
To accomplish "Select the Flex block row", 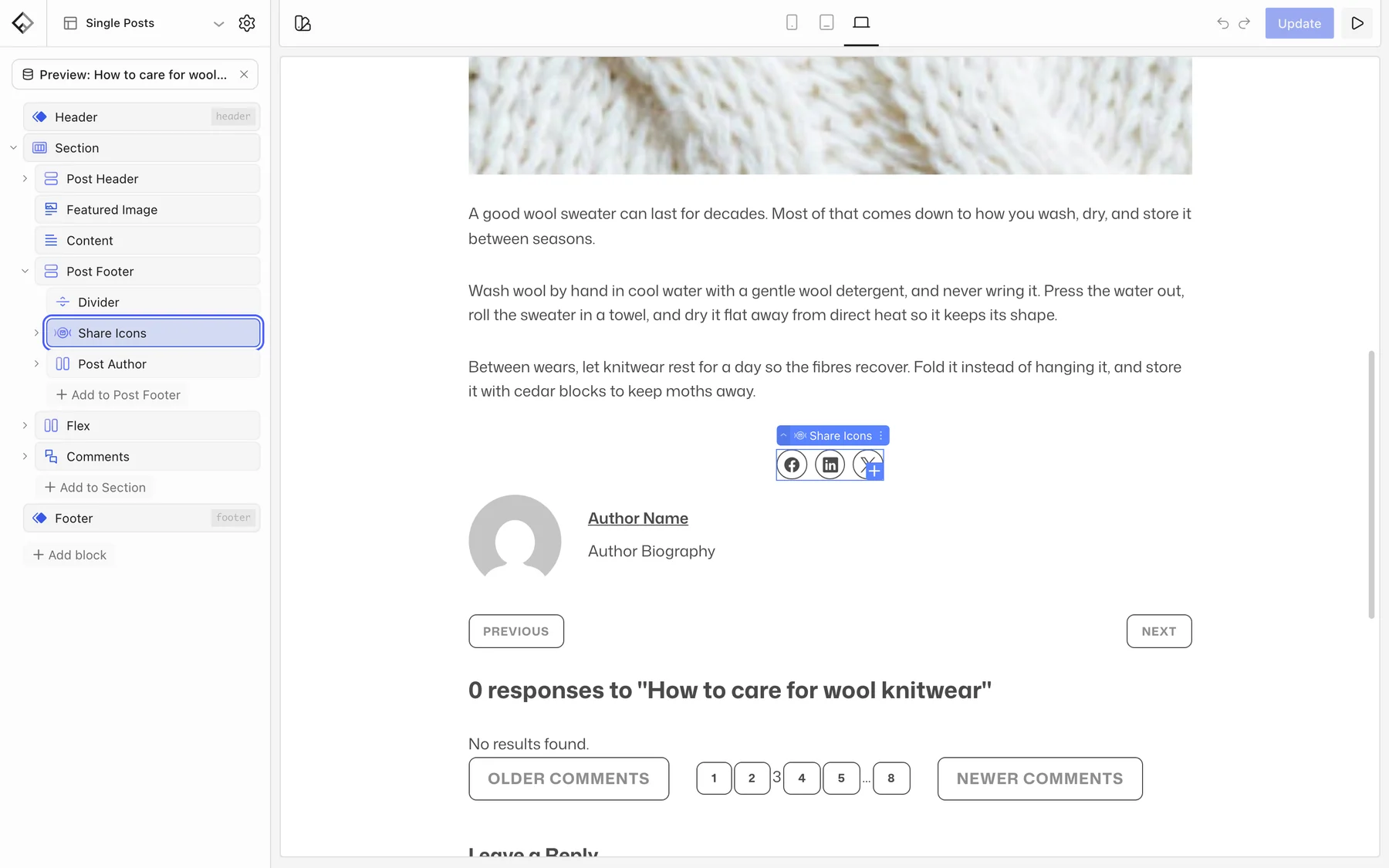I will coord(147,425).
